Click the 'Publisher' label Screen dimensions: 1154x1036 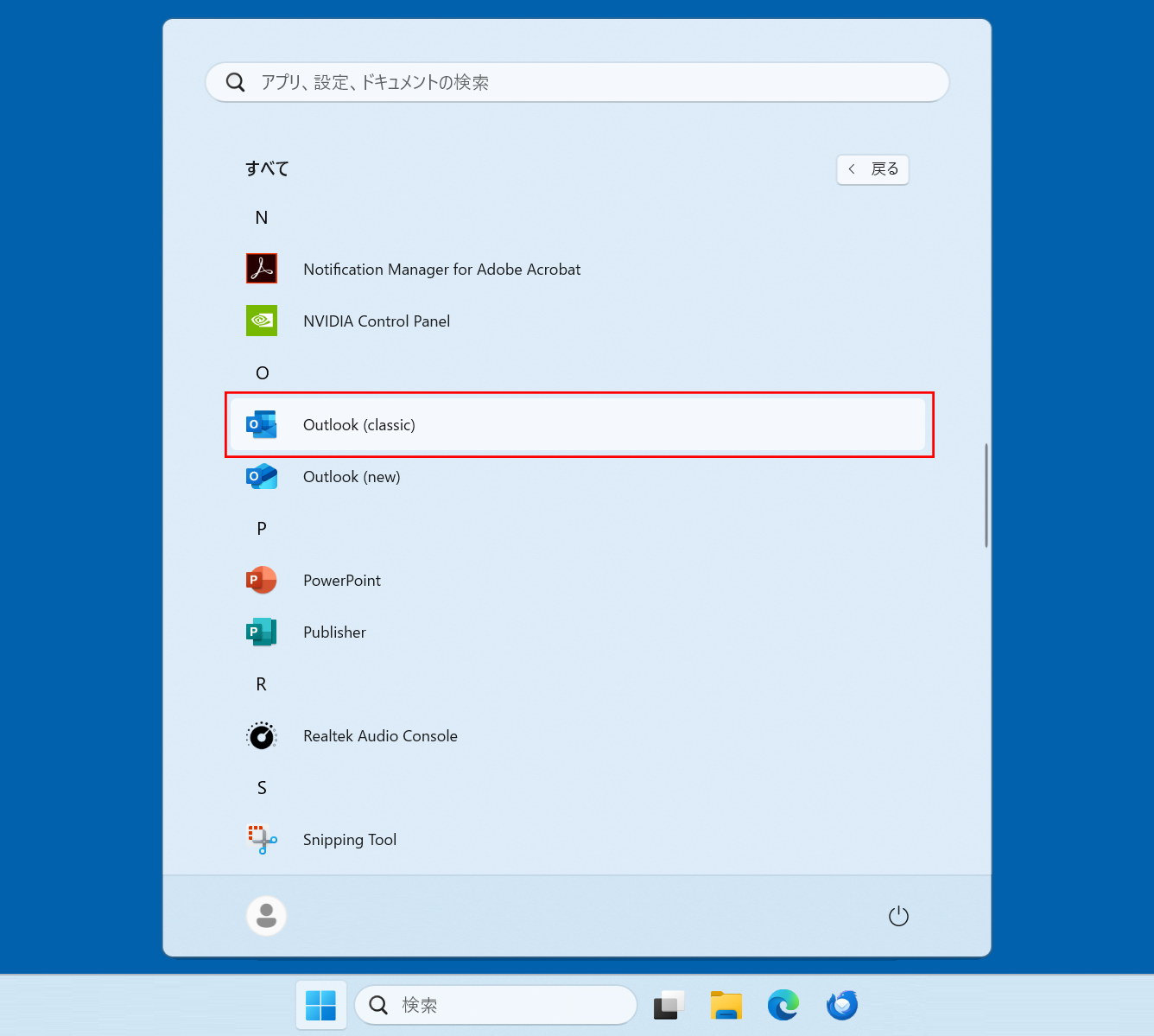(334, 632)
